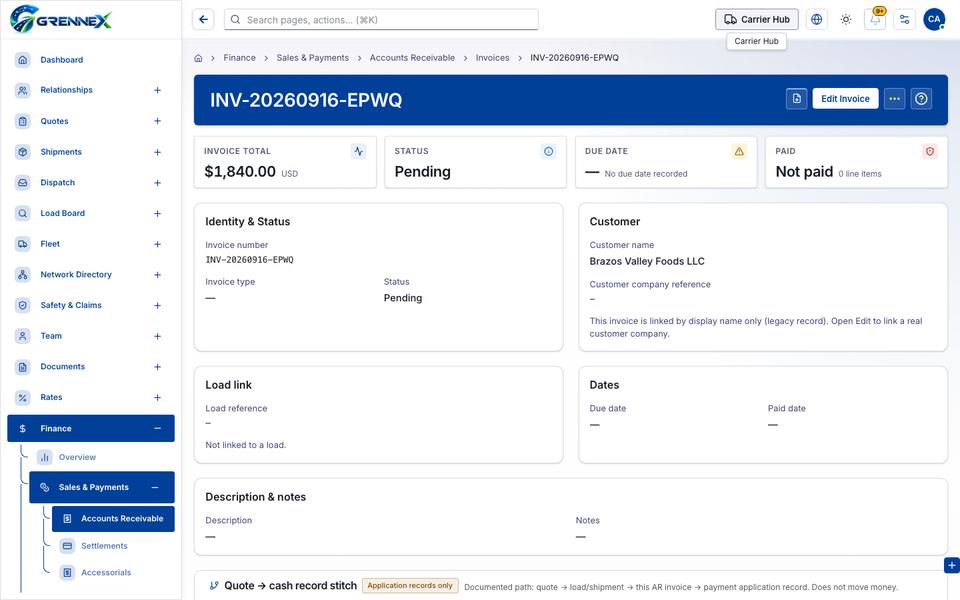Focus the search pages and actions field
Viewport: 960px width, 600px height.
[381, 20]
